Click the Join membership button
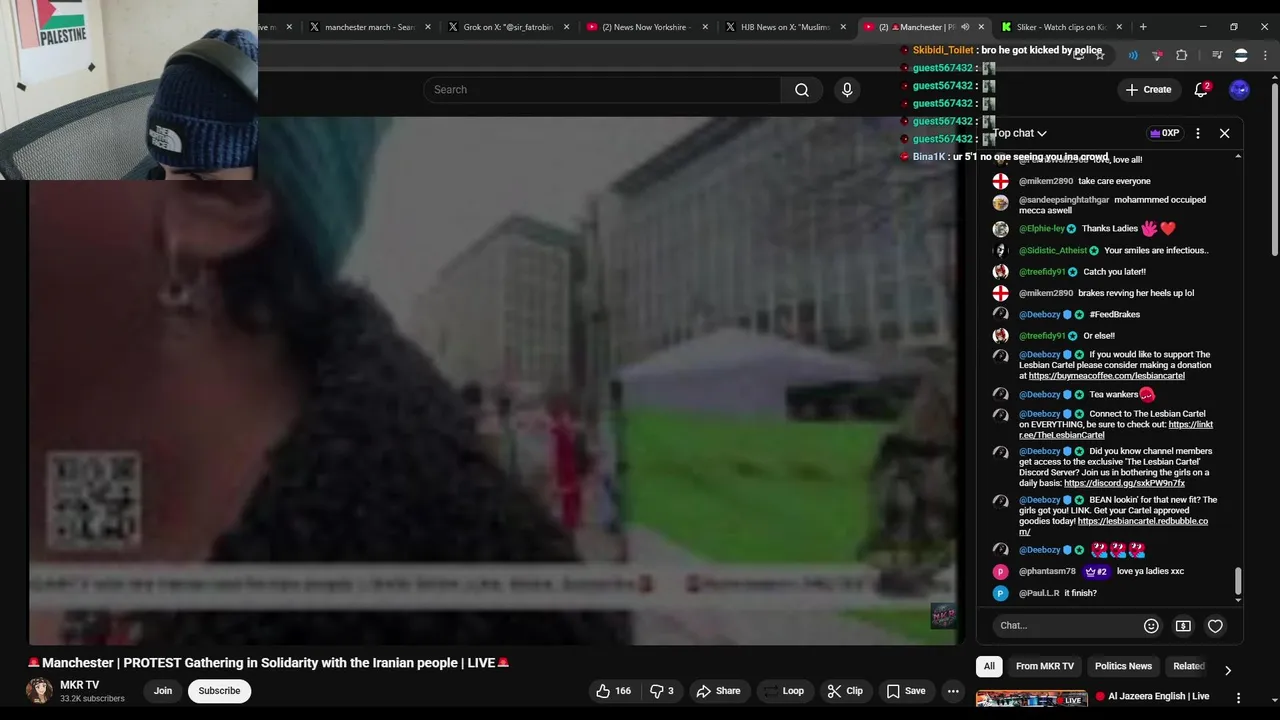The width and height of the screenshot is (1280, 720). [163, 691]
